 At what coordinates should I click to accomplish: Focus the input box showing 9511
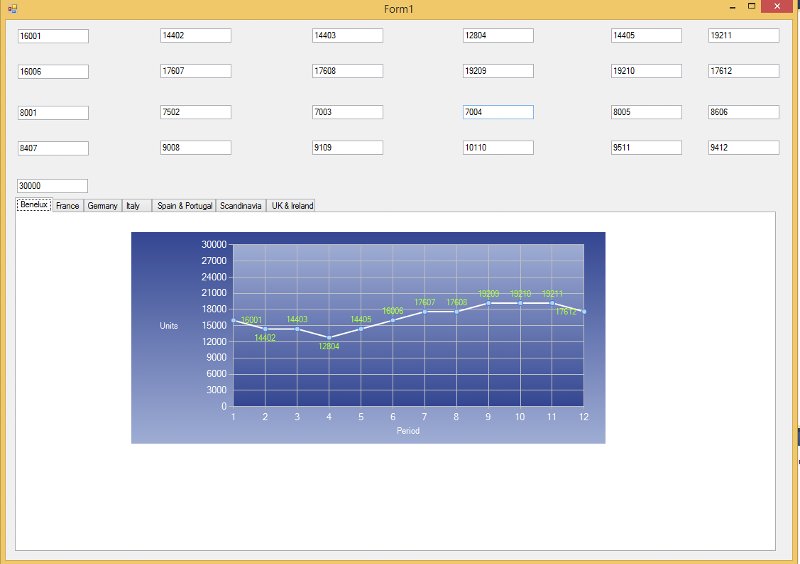click(x=646, y=148)
